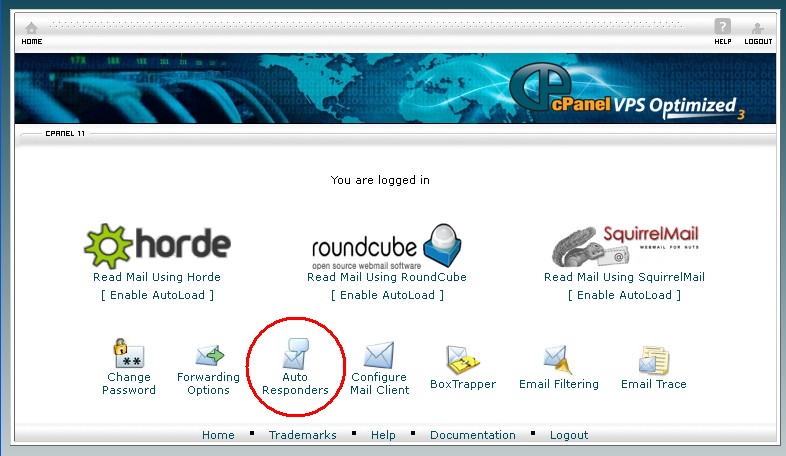The height and width of the screenshot is (456, 786).
Task: Click the "HOME" label in top bar
Action: click(x=32, y=42)
